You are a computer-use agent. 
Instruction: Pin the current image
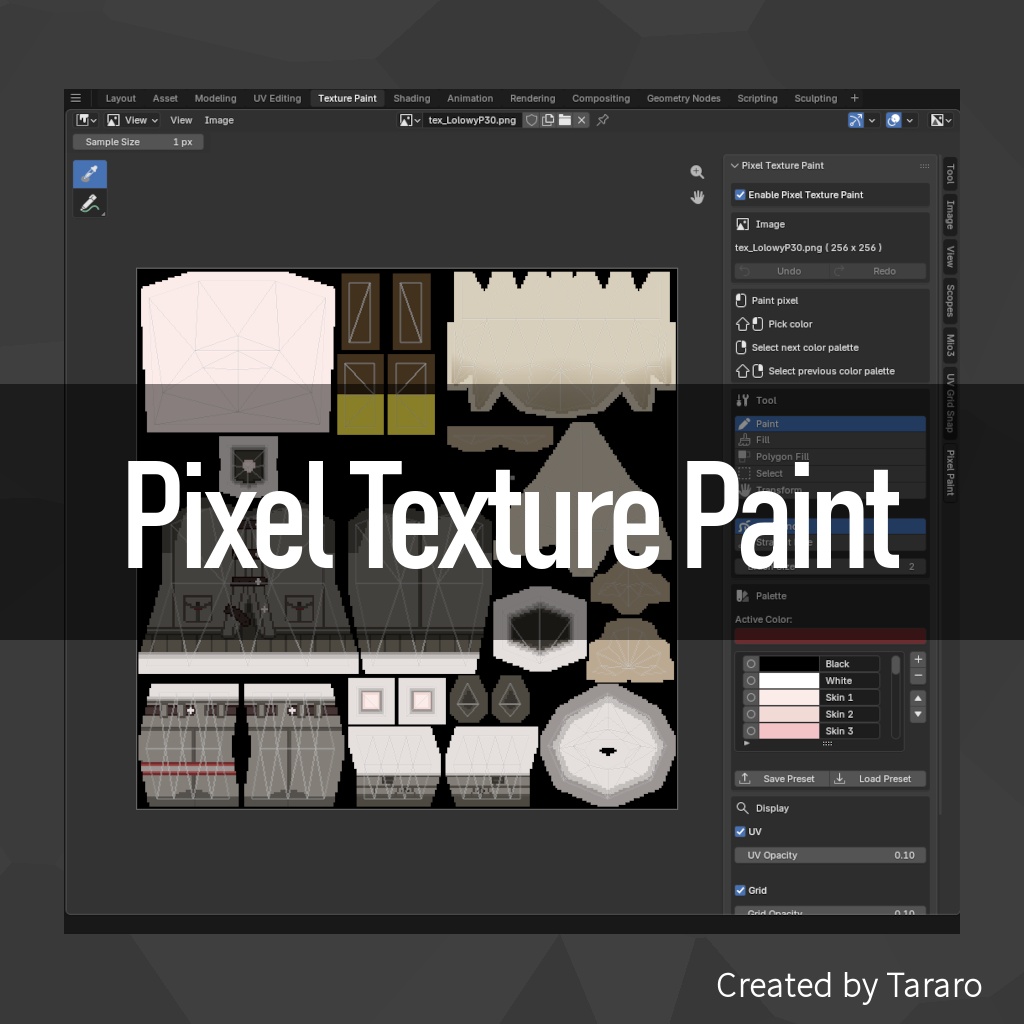click(x=603, y=120)
